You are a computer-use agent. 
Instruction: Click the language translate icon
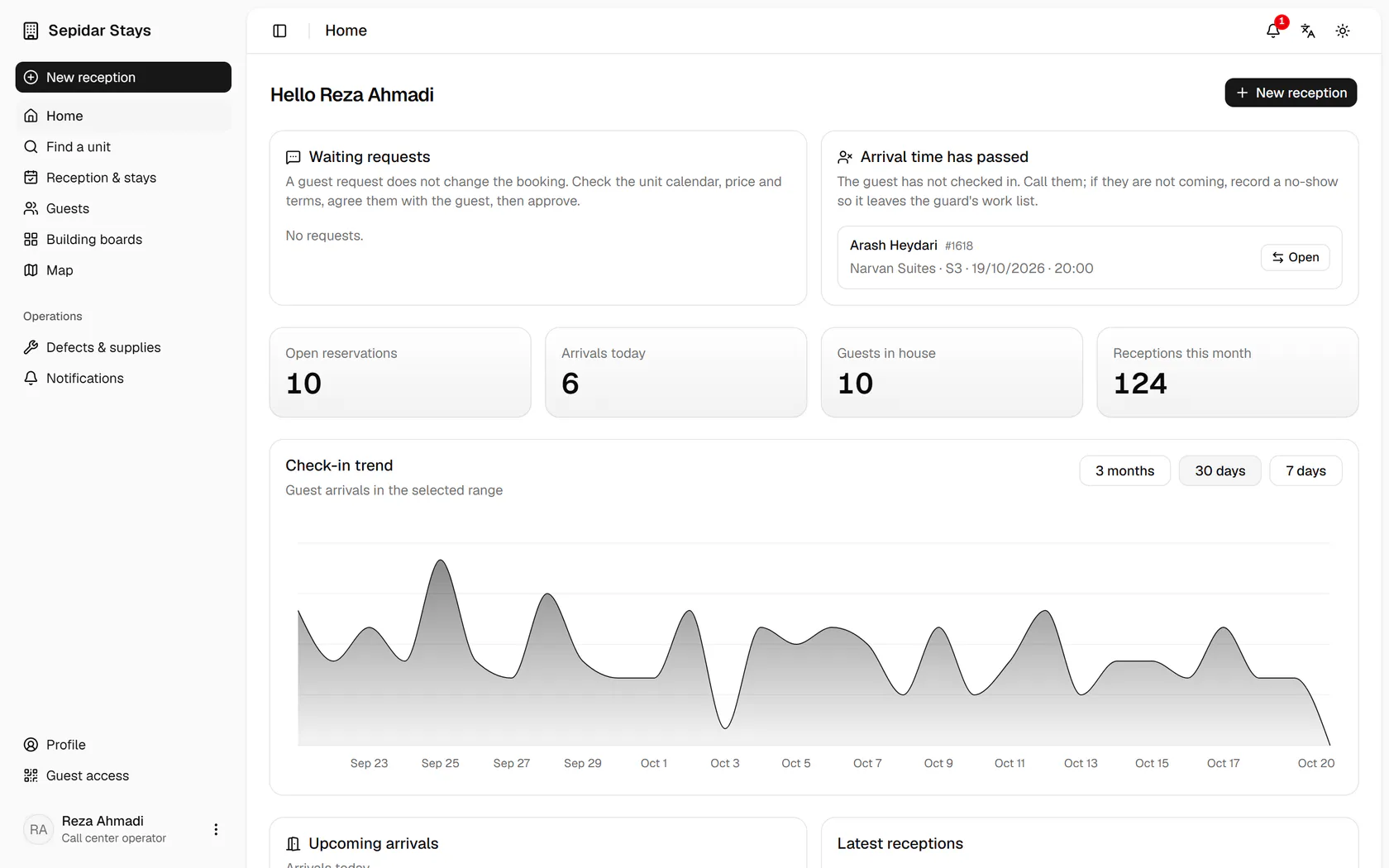click(1308, 31)
